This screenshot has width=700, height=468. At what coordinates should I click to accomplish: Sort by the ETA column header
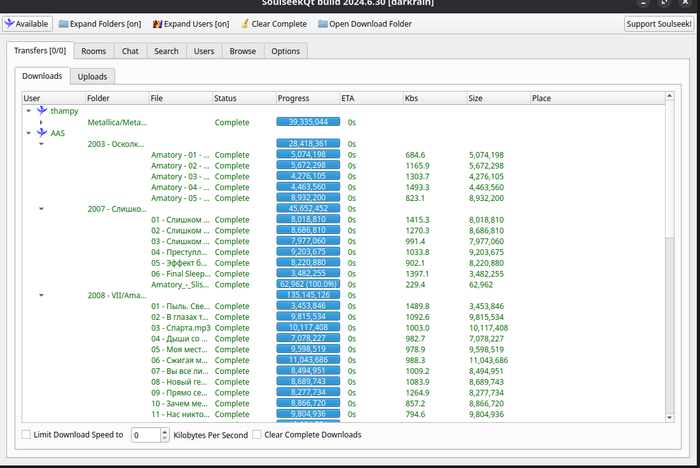(371, 98)
